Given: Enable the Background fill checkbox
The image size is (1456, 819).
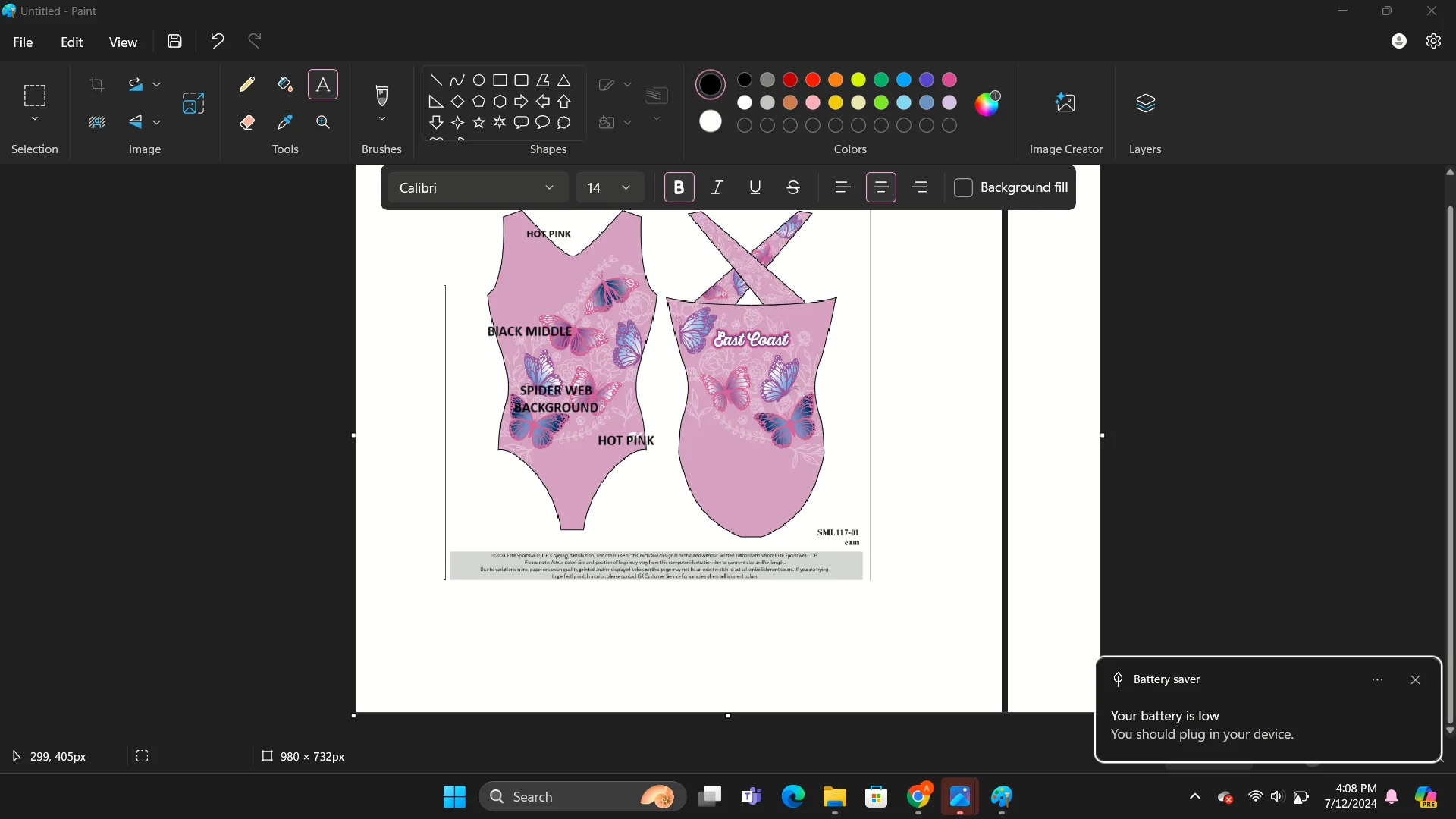Looking at the screenshot, I should [963, 187].
